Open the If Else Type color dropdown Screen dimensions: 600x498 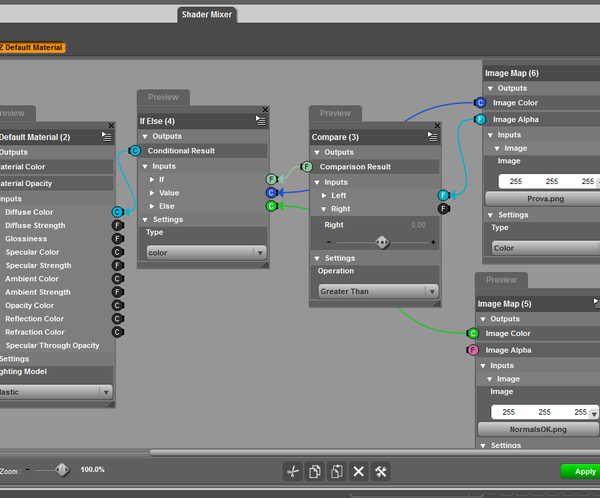pyautogui.click(x=206, y=253)
